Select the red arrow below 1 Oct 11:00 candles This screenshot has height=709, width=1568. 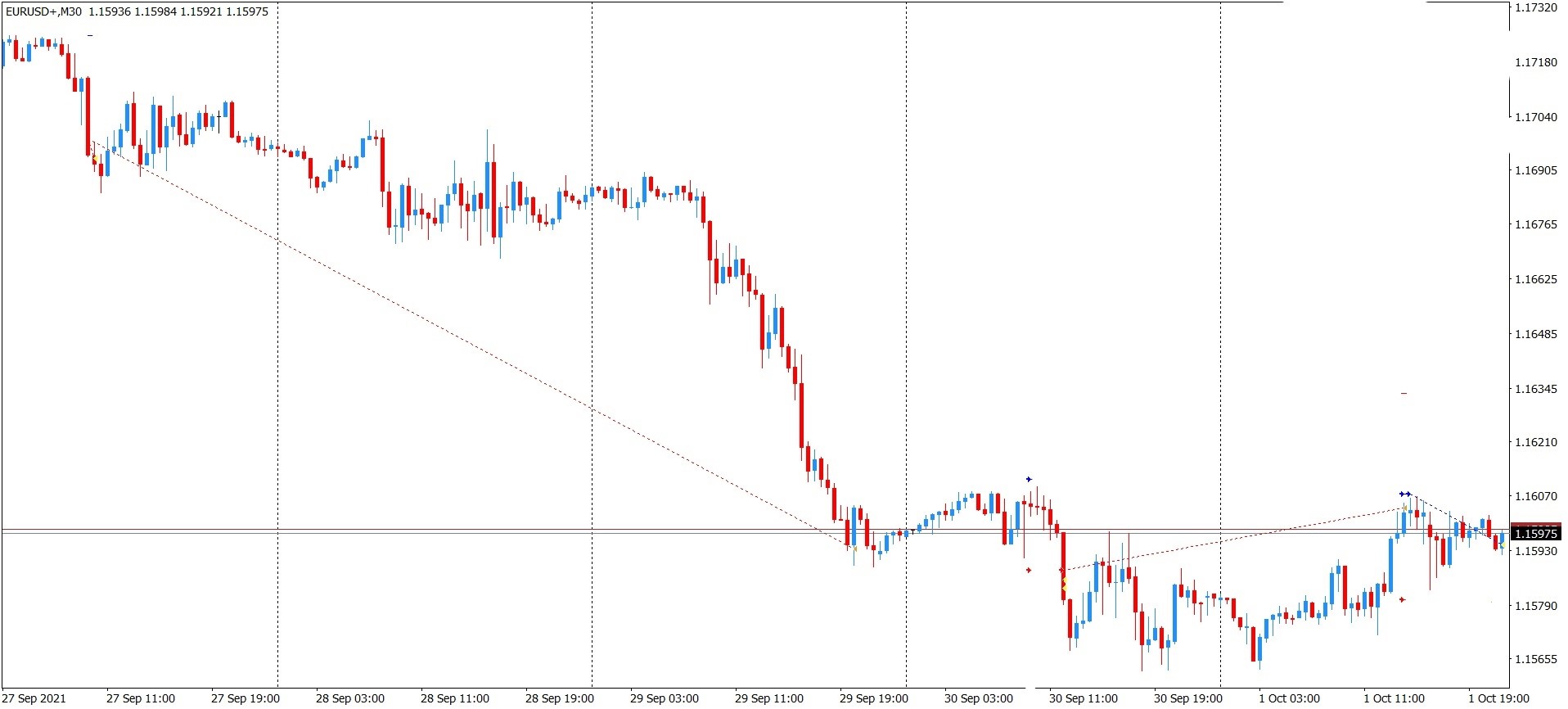pyautogui.click(x=1402, y=599)
